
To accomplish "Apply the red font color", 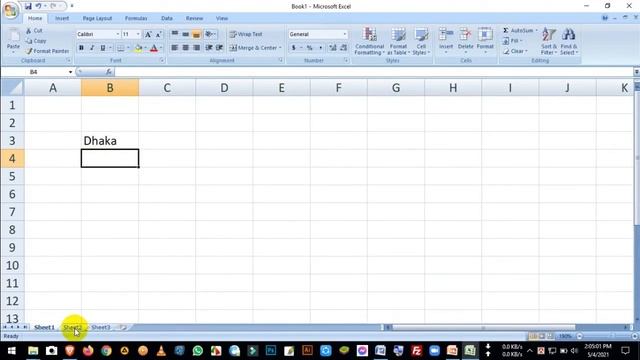I will click(x=154, y=48).
